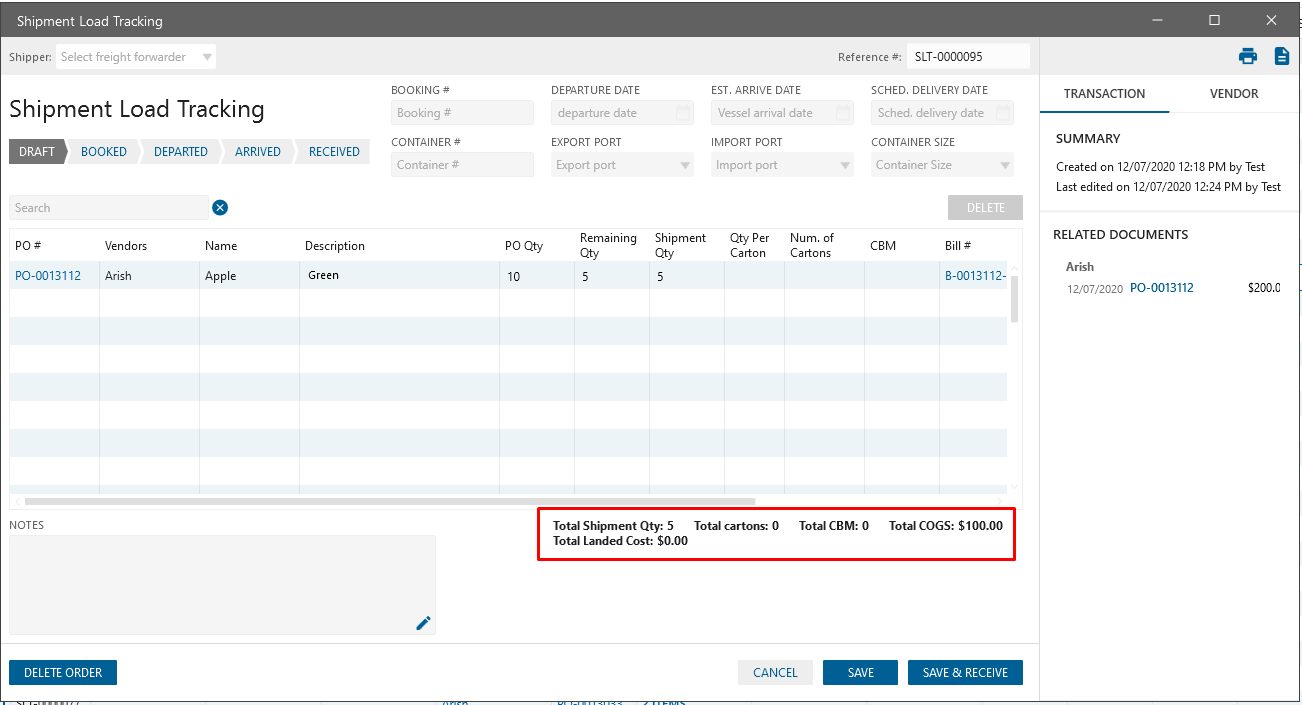Set status to Booked stage

coord(104,152)
